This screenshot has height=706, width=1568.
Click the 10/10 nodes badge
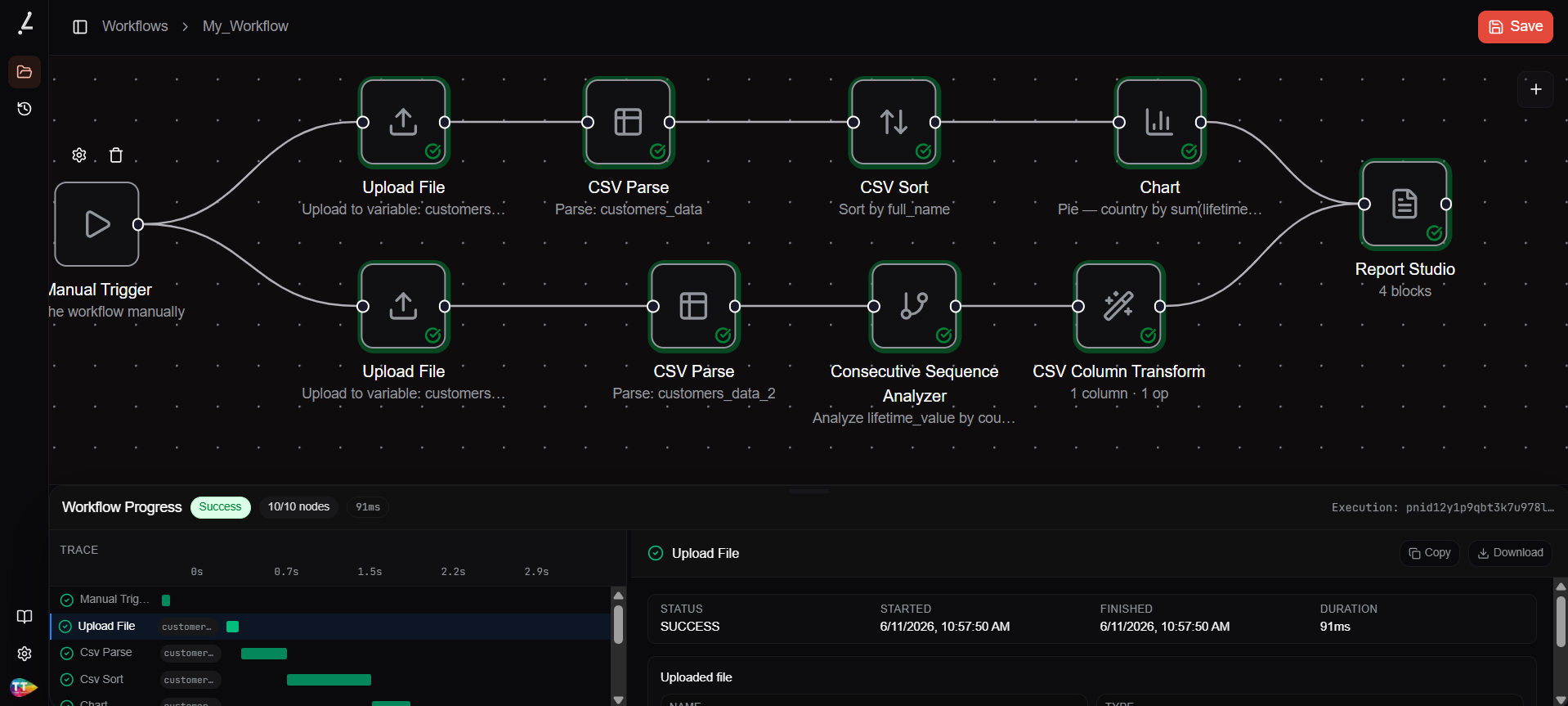(x=298, y=507)
